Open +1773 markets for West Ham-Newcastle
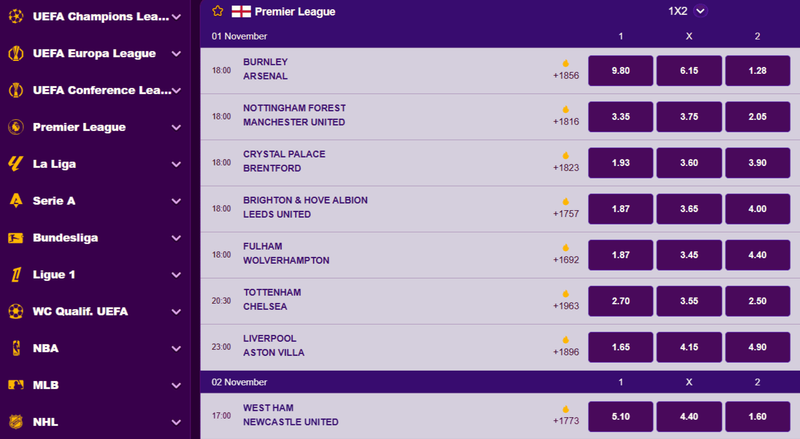 (565, 416)
